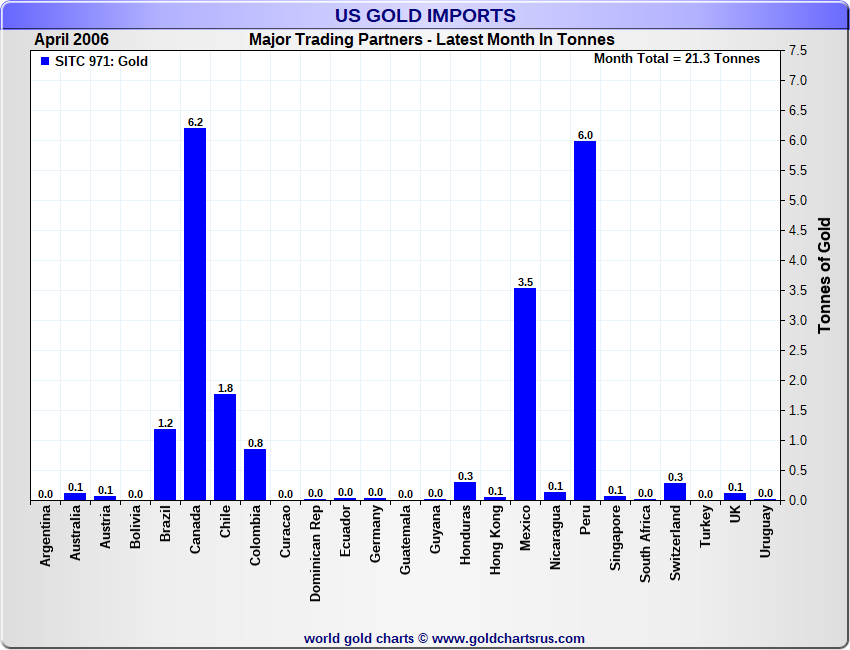Image resolution: width=850 pixels, height=650 pixels.
Task: Click the 'UK' axis label
Action: (x=735, y=514)
